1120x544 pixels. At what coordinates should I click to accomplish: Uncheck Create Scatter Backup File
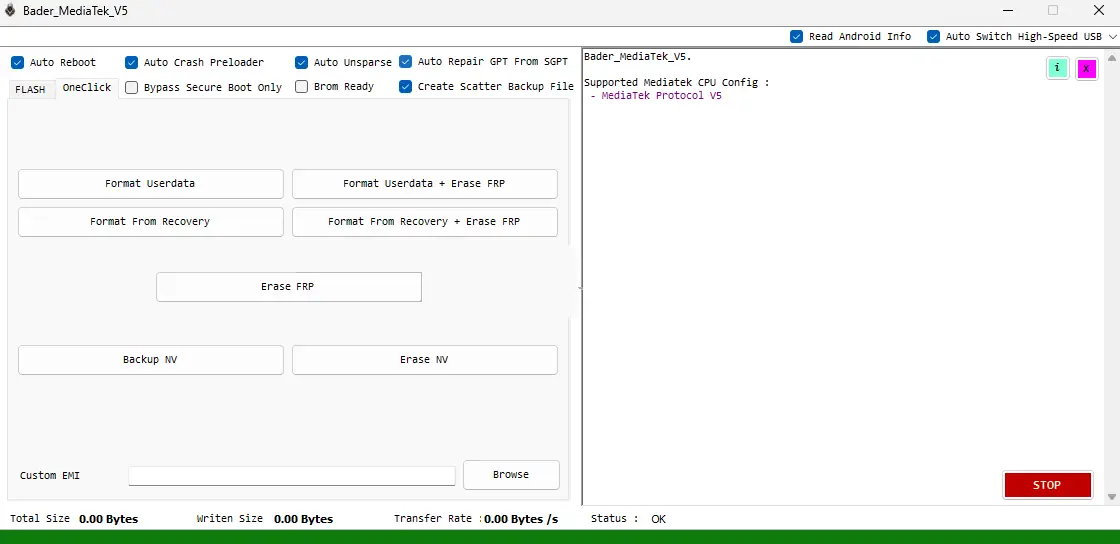point(405,87)
